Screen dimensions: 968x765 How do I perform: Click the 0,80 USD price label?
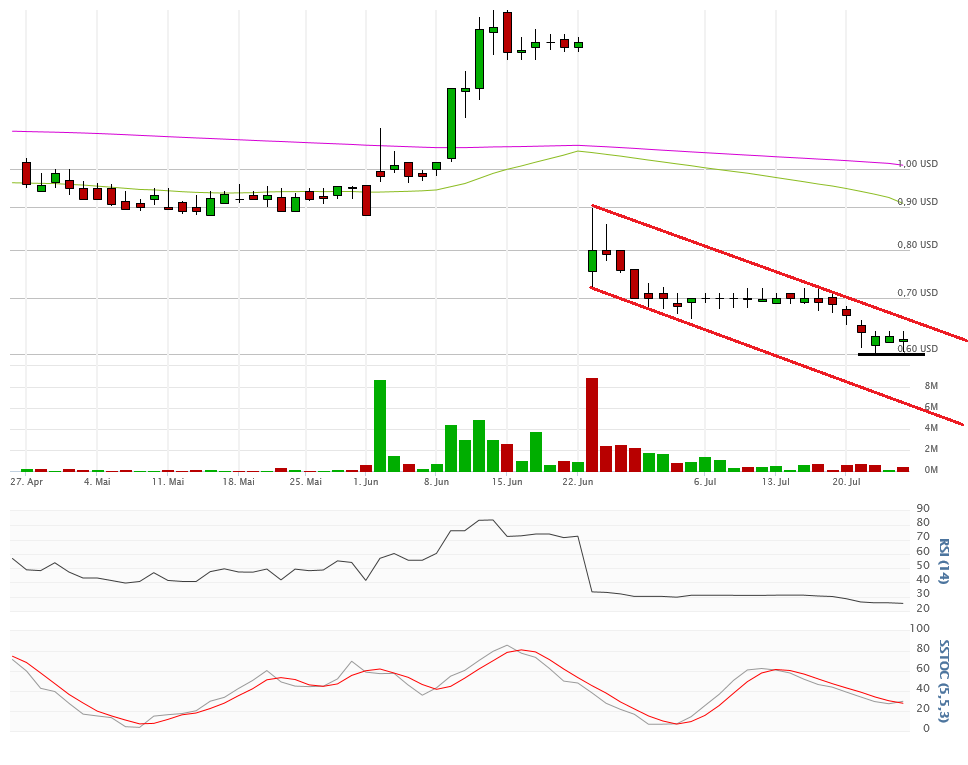click(917, 245)
